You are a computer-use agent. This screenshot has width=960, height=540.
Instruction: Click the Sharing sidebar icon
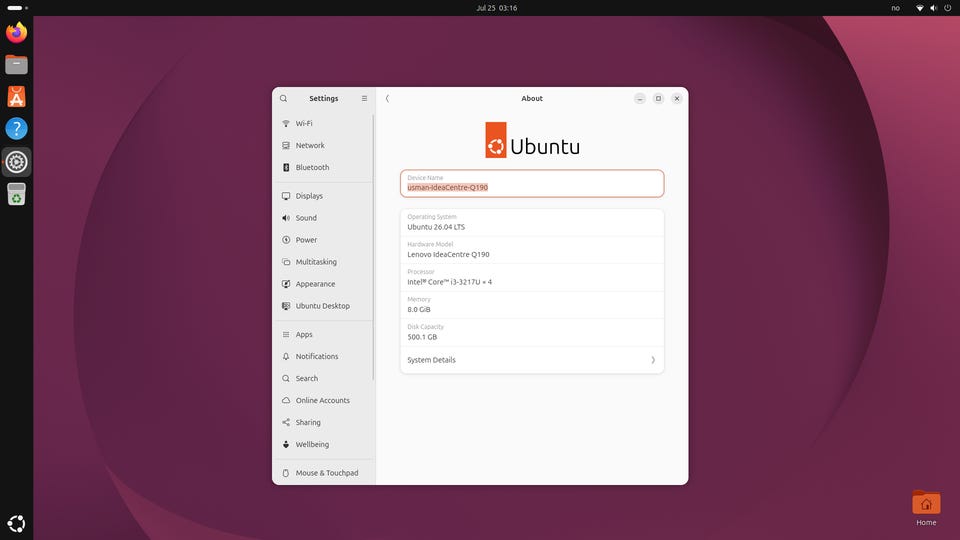pyautogui.click(x=286, y=422)
